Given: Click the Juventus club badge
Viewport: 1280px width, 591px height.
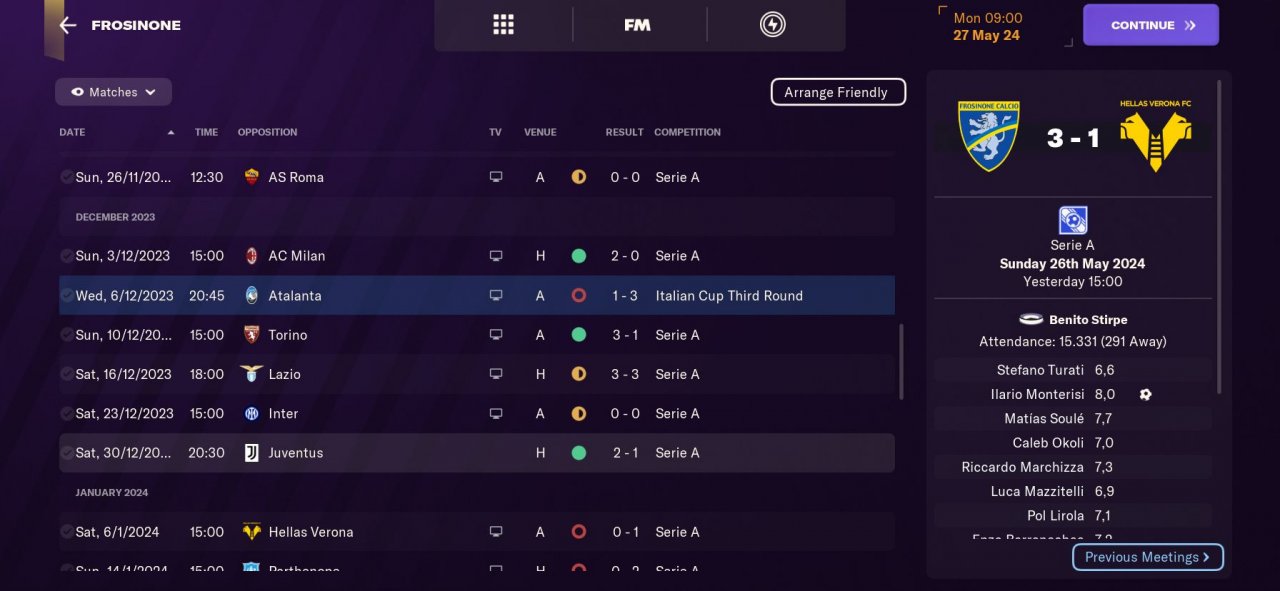Looking at the screenshot, I should pos(251,453).
